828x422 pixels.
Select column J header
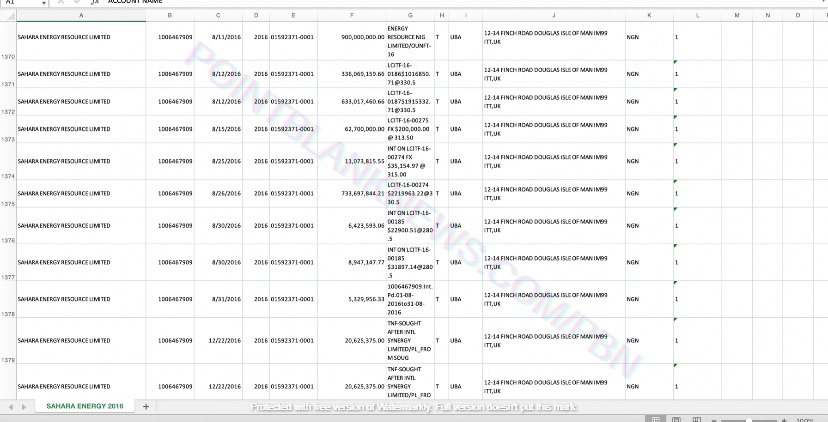554,15
